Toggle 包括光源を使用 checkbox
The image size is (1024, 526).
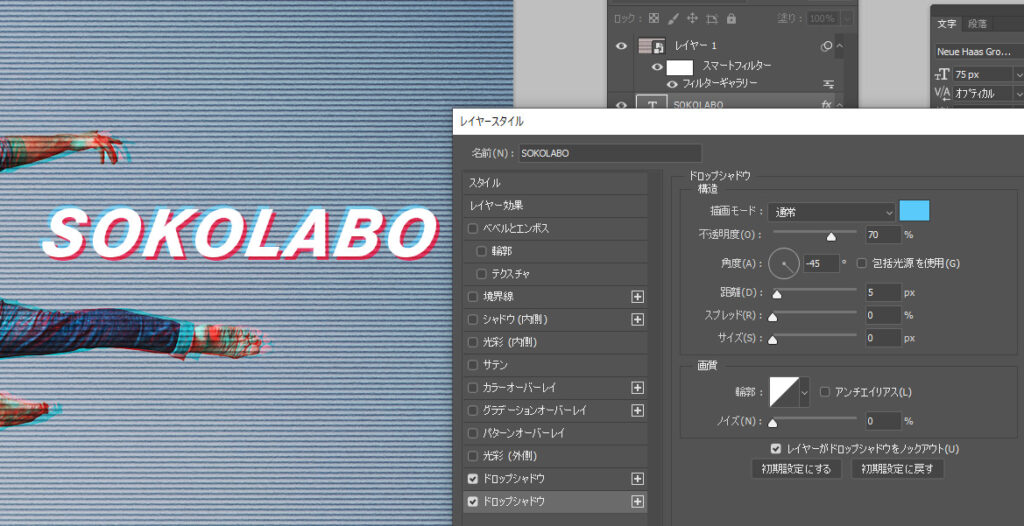coord(861,263)
